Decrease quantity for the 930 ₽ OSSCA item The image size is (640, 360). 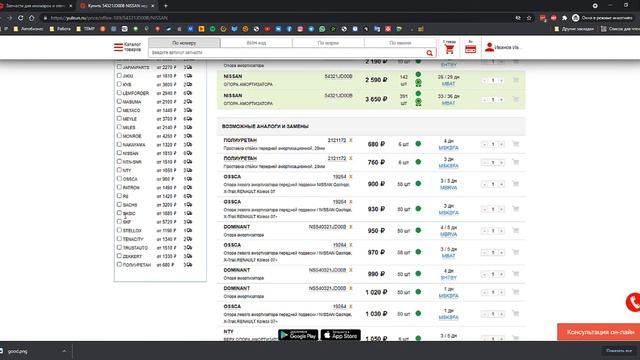pos(484,209)
